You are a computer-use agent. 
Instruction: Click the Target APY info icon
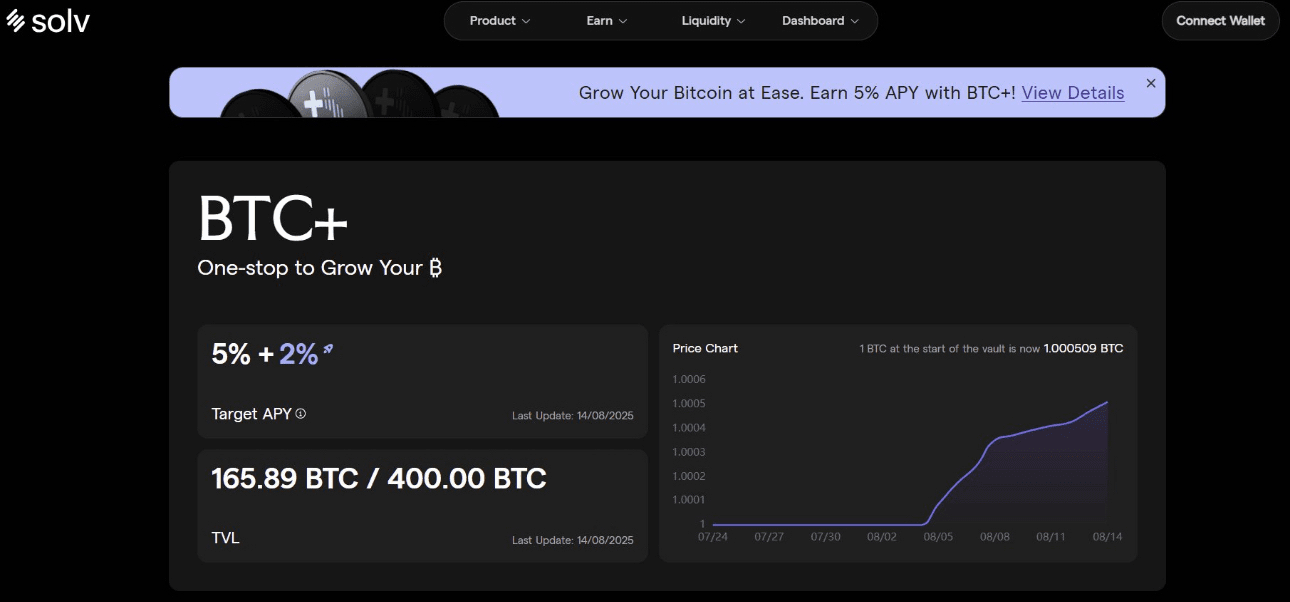pyautogui.click(x=301, y=413)
